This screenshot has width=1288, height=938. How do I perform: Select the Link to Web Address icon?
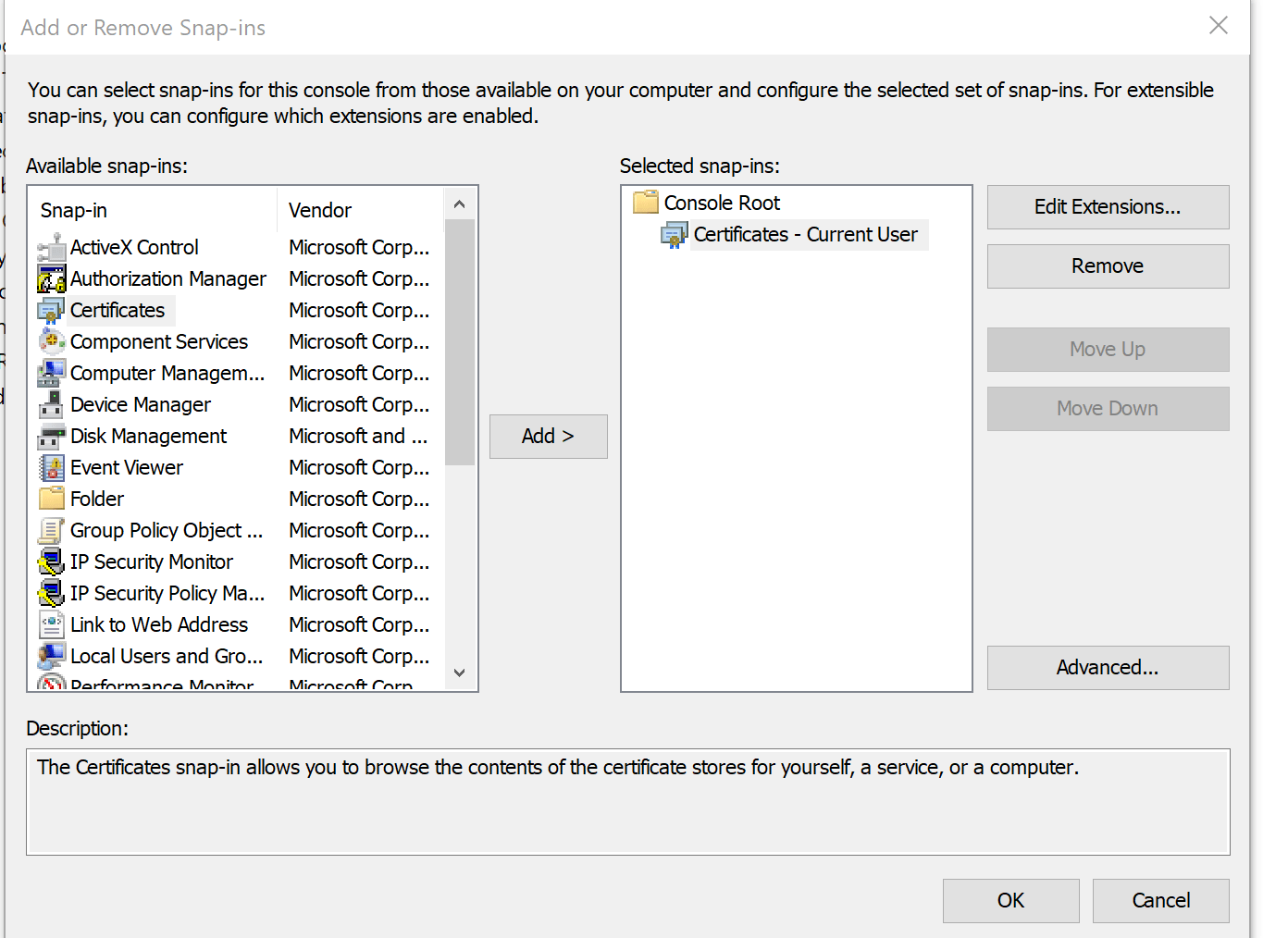52,625
